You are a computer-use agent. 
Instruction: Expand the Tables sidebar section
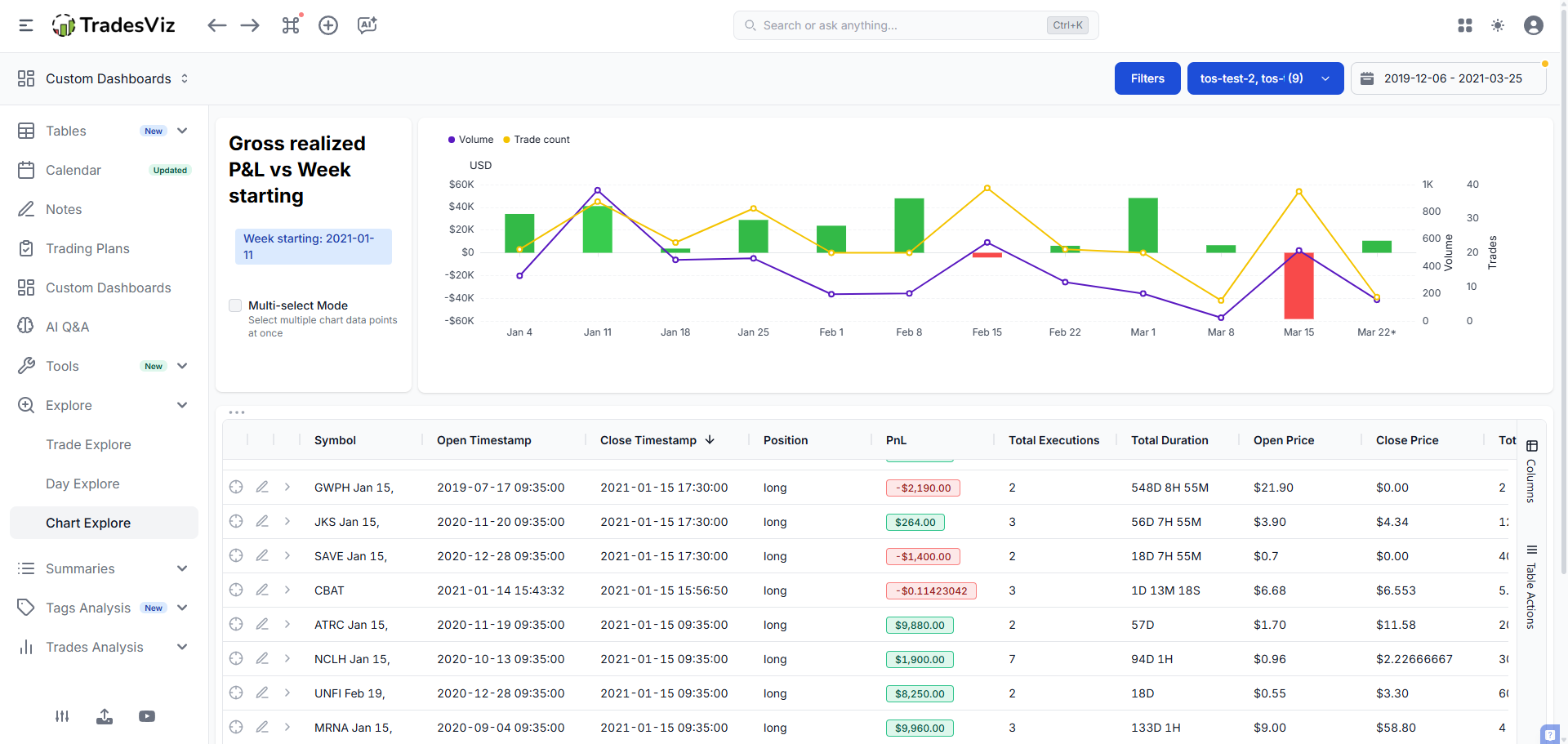tap(182, 131)
